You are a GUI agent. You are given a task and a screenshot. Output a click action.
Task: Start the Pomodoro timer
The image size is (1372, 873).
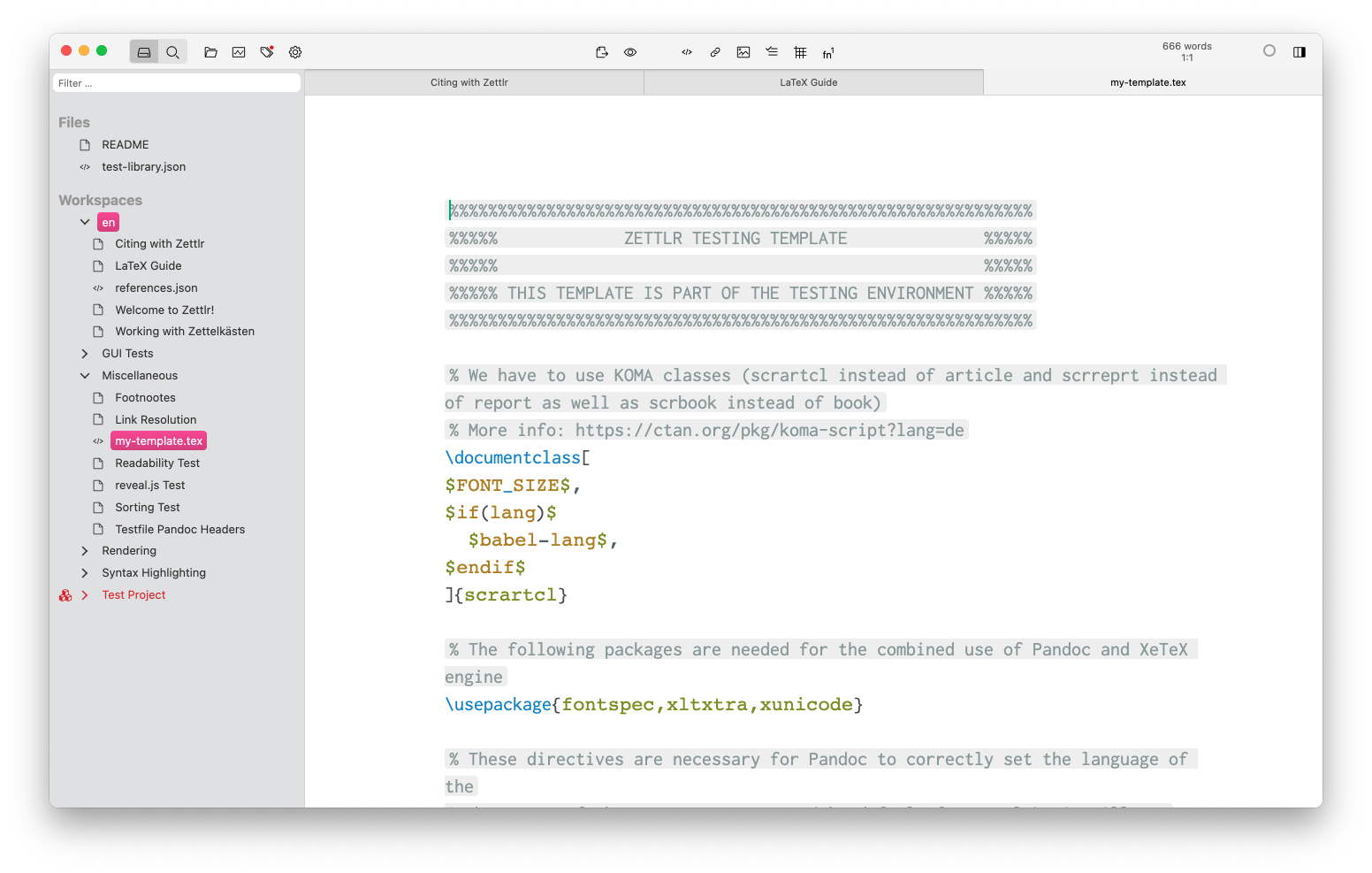tap(1269, 50)
